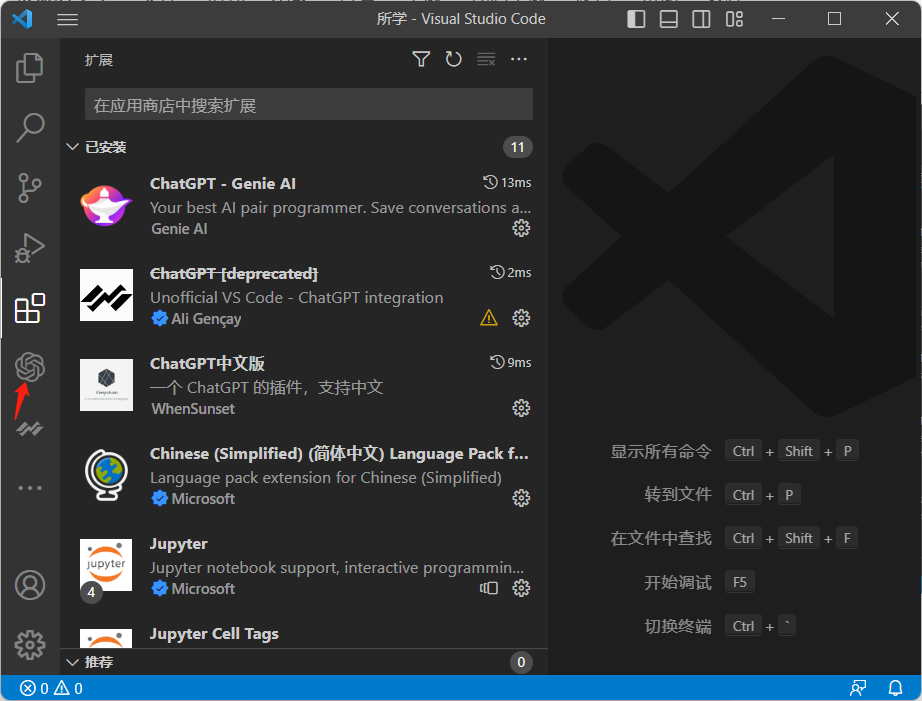Open the Source Control view
922x701 pixels.
pyautogui.click(x=29, y=188)
